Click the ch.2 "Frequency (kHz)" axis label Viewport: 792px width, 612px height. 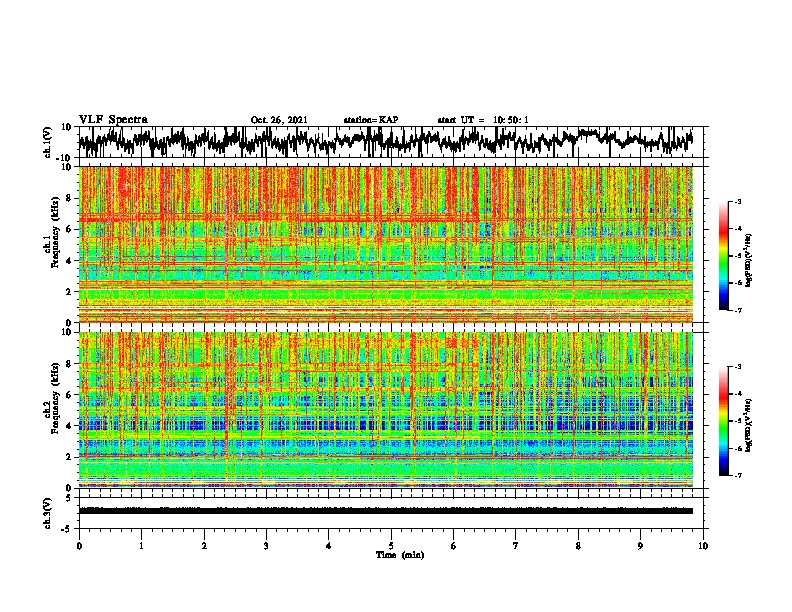tap(55, 398)
